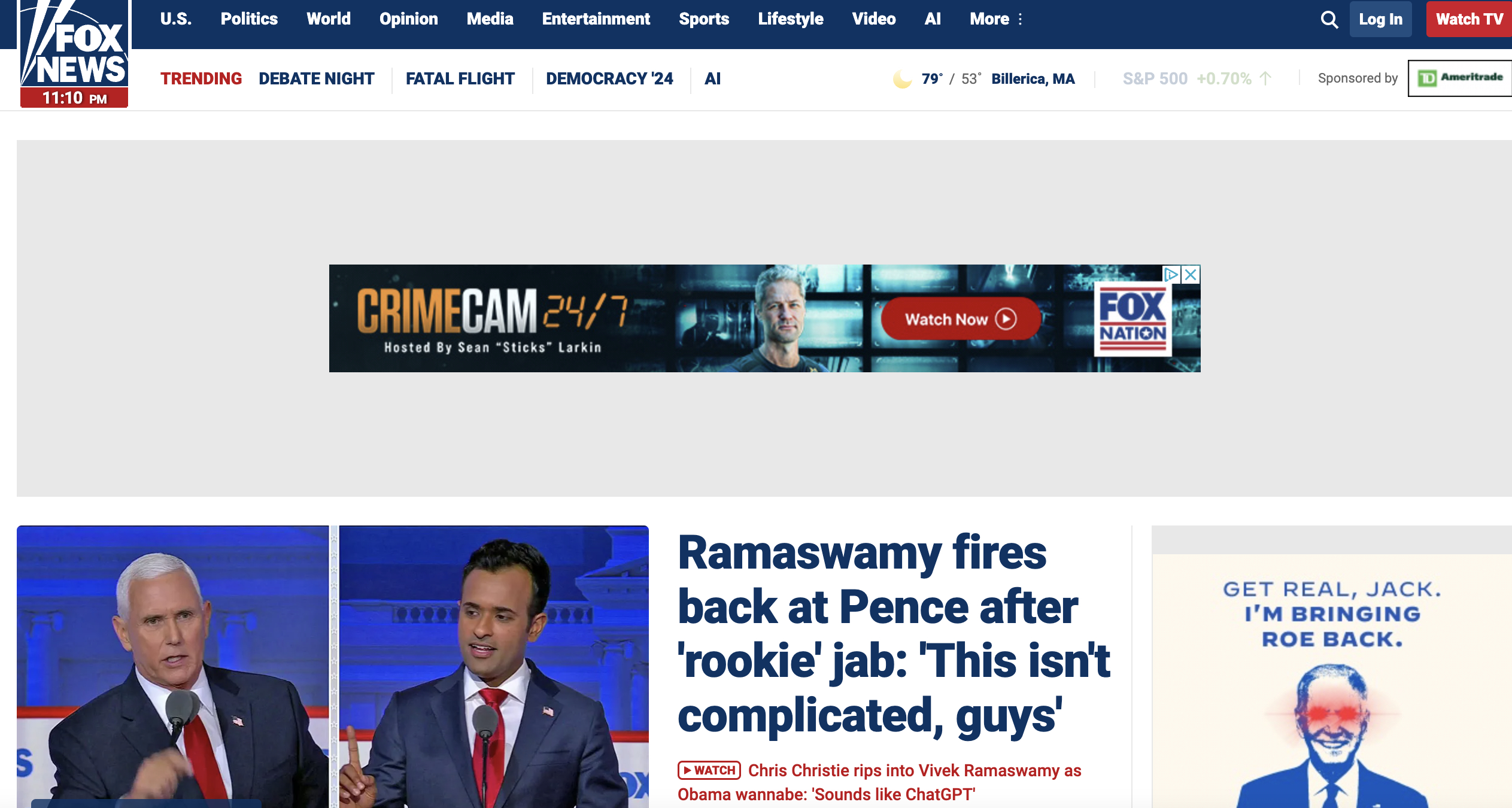Screen dimensions: 1512x808
Task: Open the Pence and Ramaswamy debate image
Action: pos(333,667)
